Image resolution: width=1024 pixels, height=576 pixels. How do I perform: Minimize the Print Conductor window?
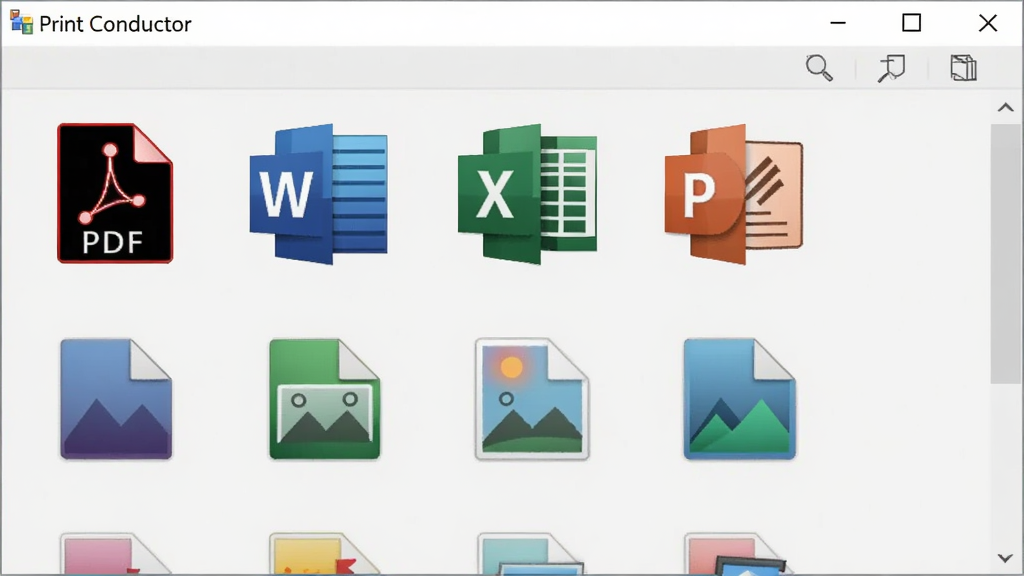pos(838,23)
